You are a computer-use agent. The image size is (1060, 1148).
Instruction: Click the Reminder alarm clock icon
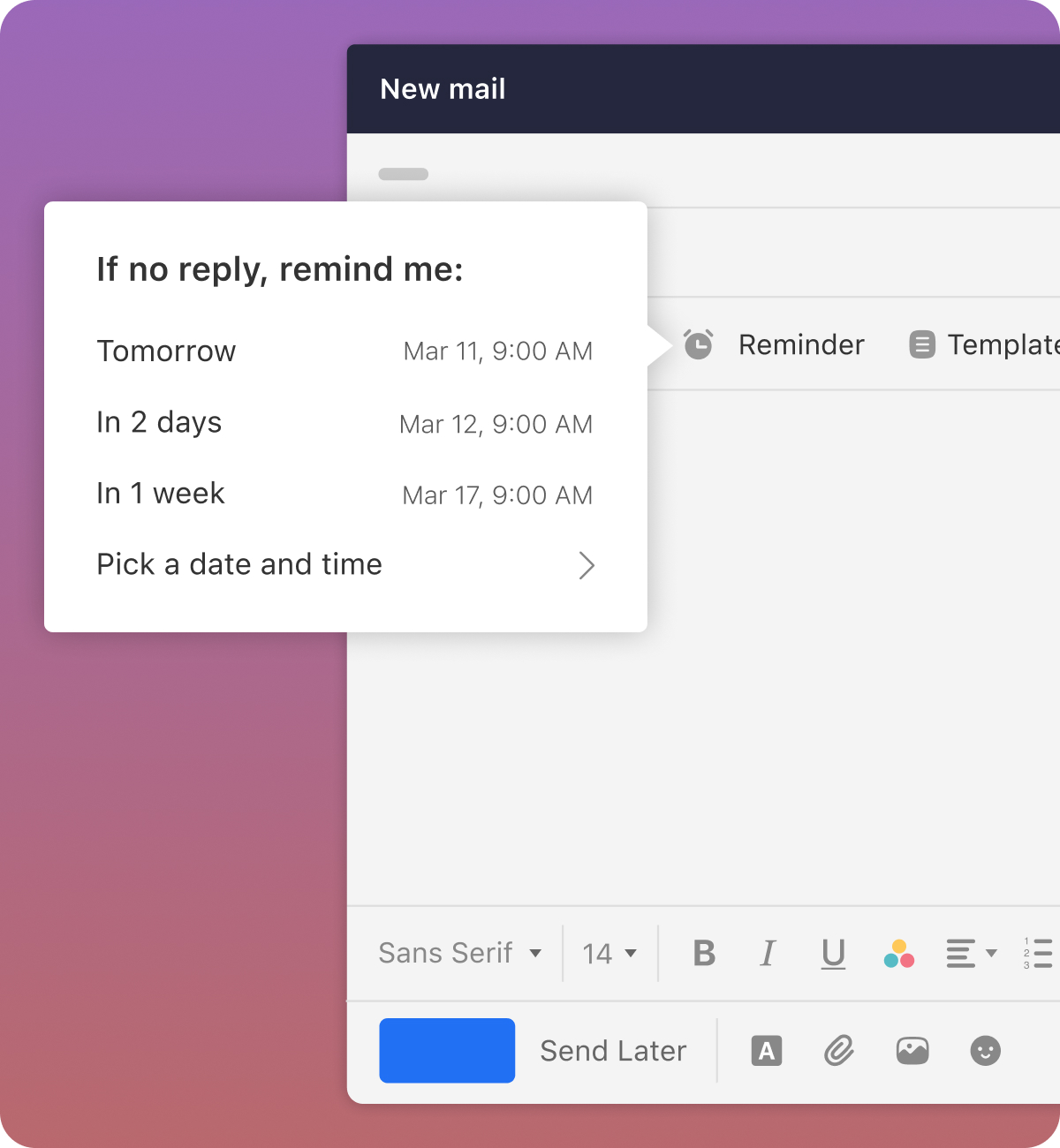tap(699, 344)
